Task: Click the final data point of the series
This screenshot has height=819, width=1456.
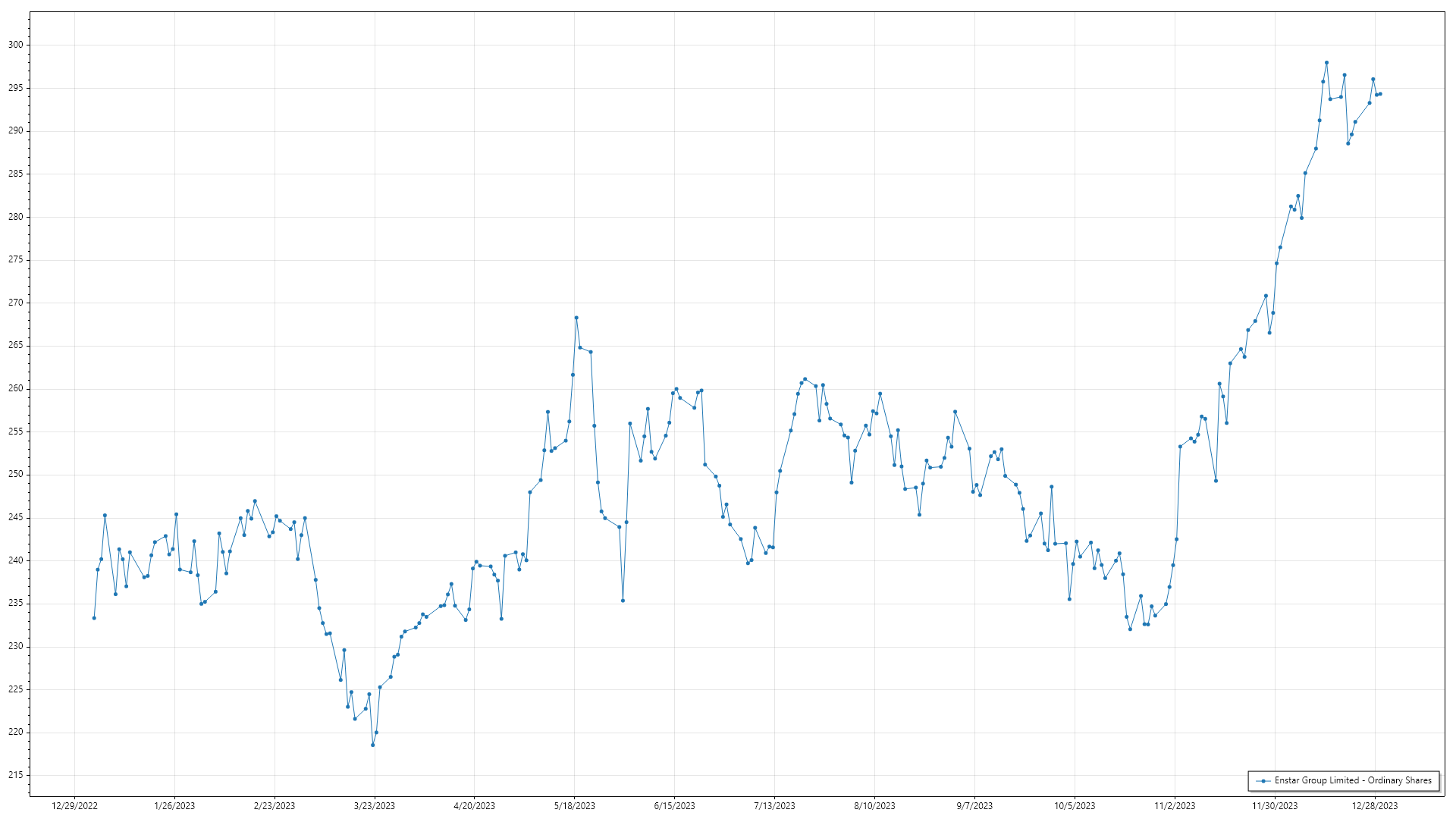Action: coord(1380,94)
